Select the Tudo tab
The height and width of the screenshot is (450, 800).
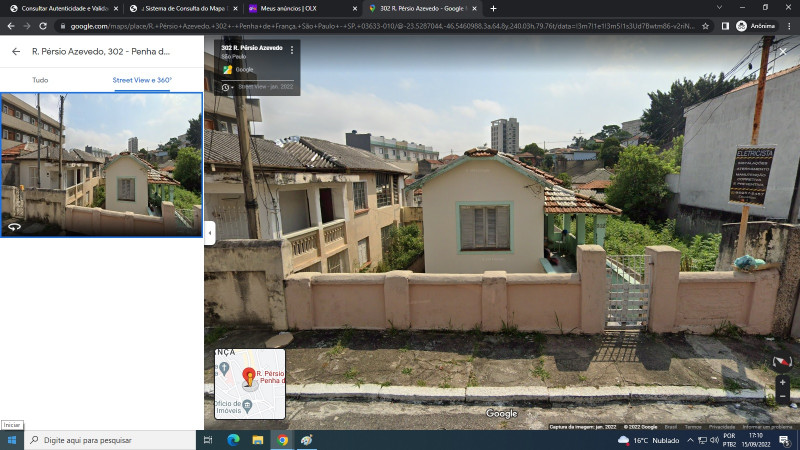pyautogui.click(x=40, y=80)
